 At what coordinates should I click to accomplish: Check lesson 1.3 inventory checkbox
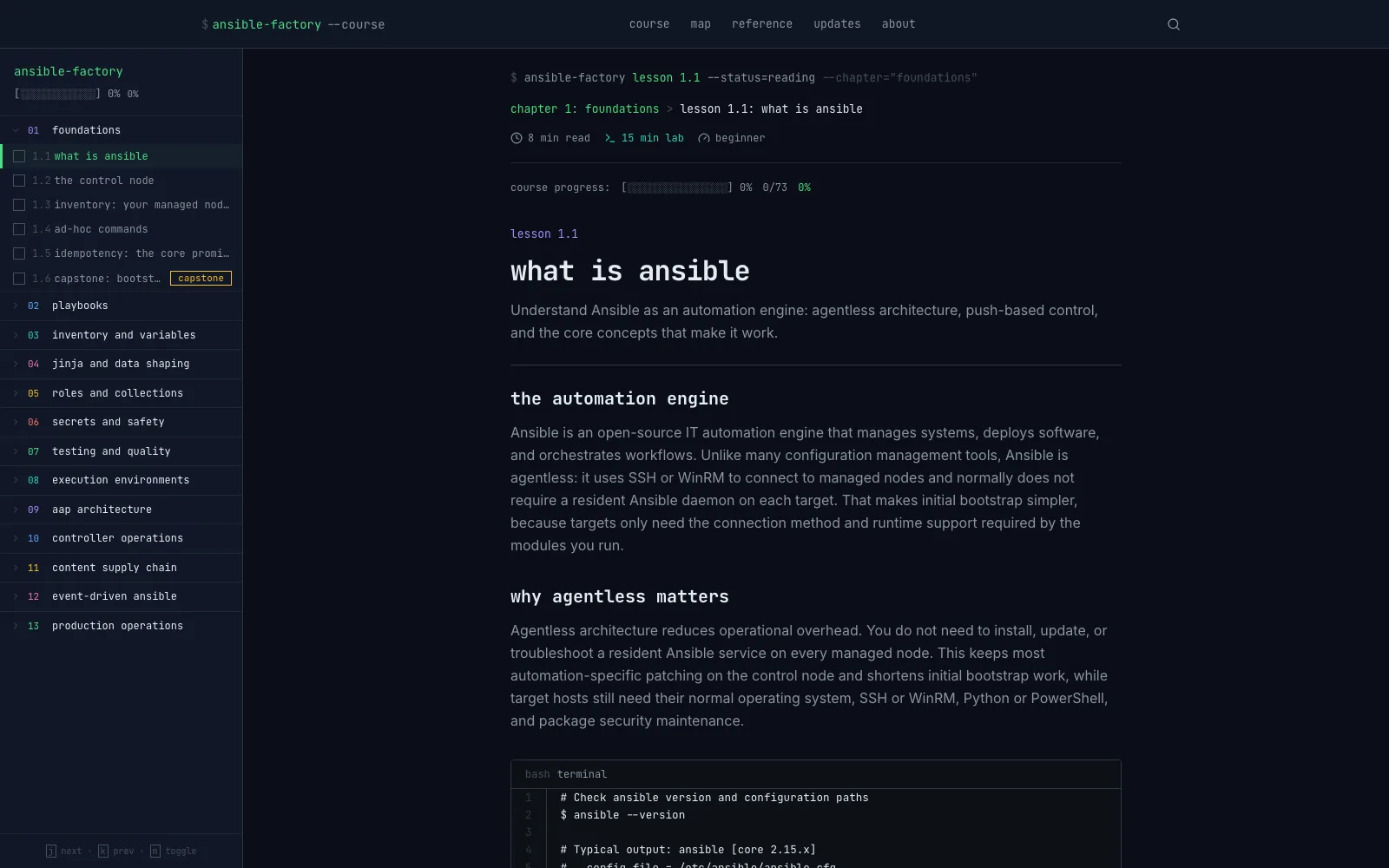(19, 205)
